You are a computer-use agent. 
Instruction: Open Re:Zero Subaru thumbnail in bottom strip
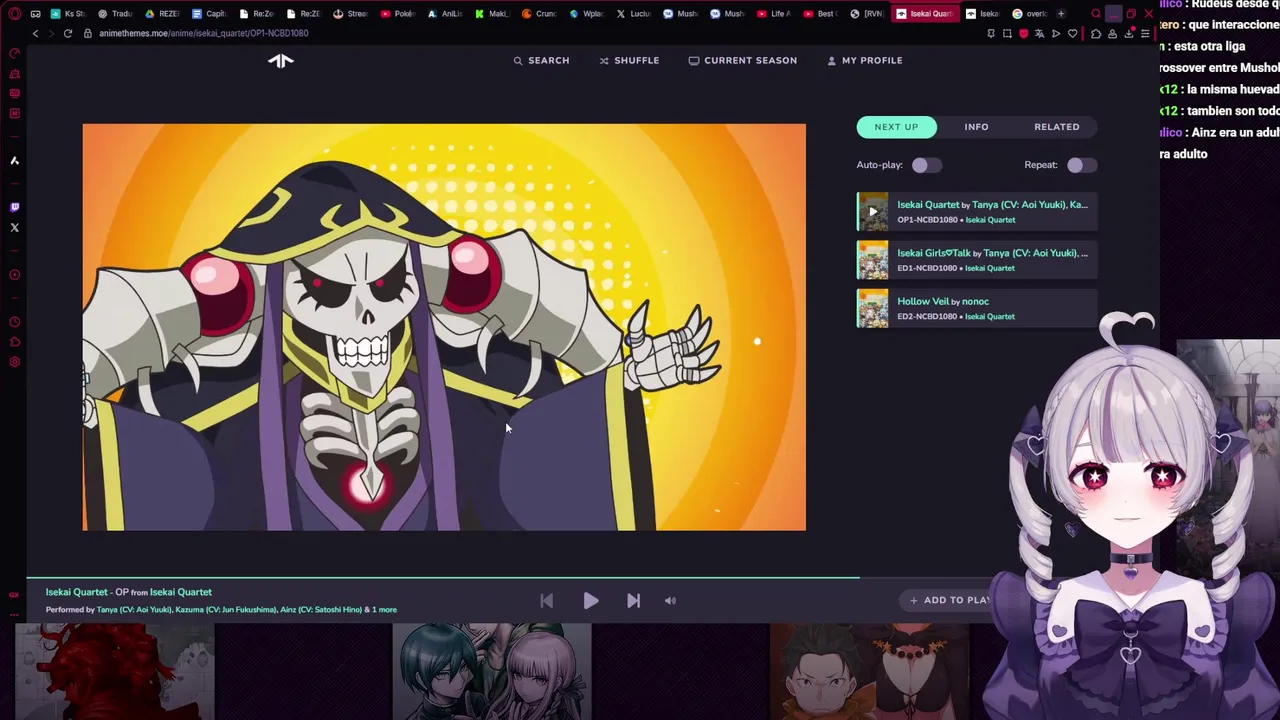click(x=870, y=672)
